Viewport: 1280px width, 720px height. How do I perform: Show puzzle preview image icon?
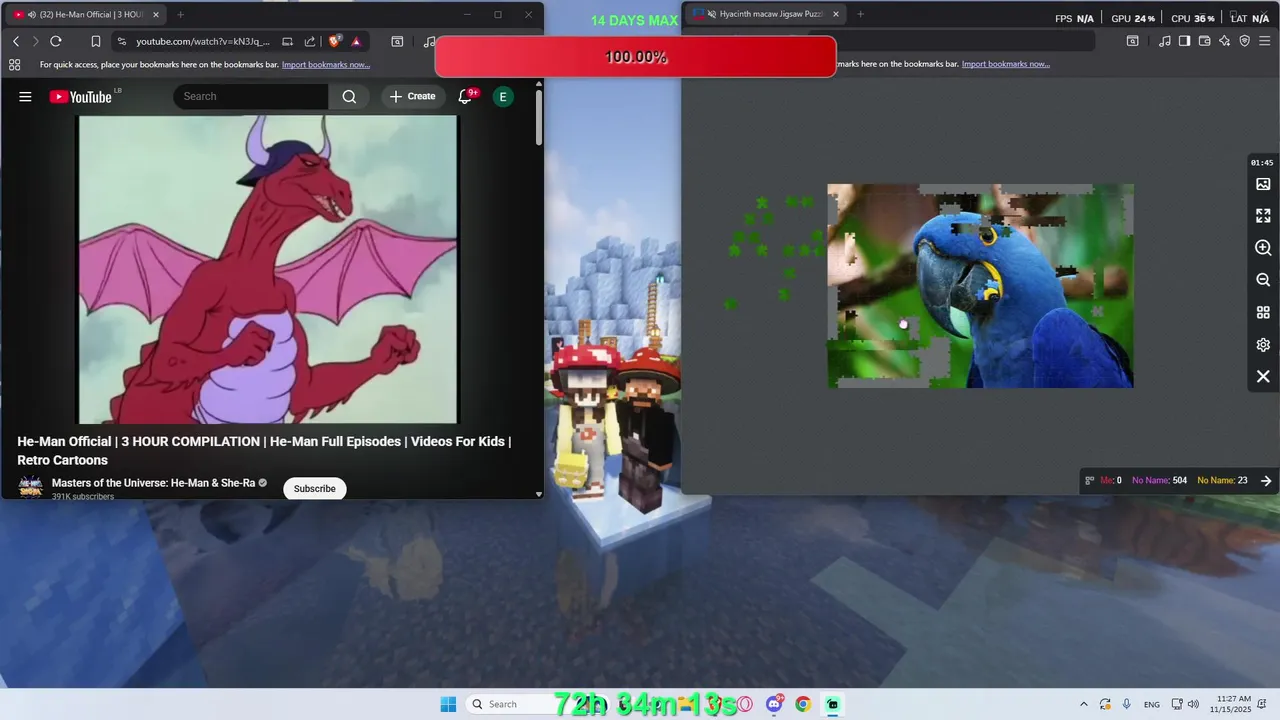point(1263,184)
